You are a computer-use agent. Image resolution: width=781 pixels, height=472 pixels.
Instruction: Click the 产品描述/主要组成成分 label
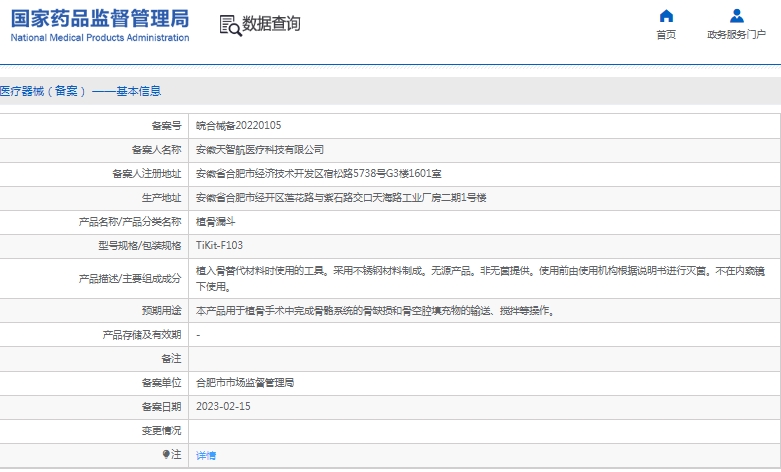(x=130, y=278)
